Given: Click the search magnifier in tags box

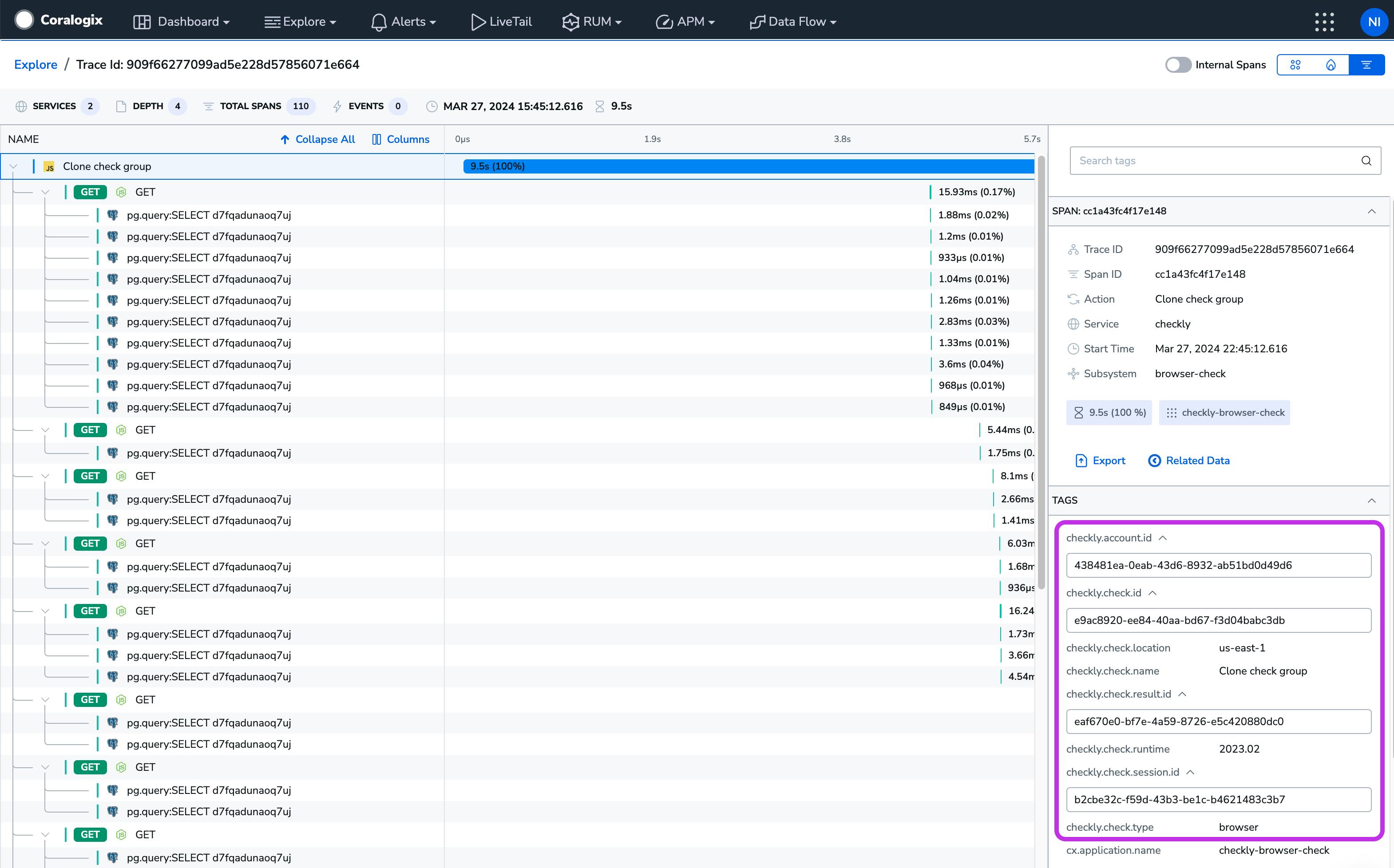Looking at the screenshot, I should point(1366,161).
